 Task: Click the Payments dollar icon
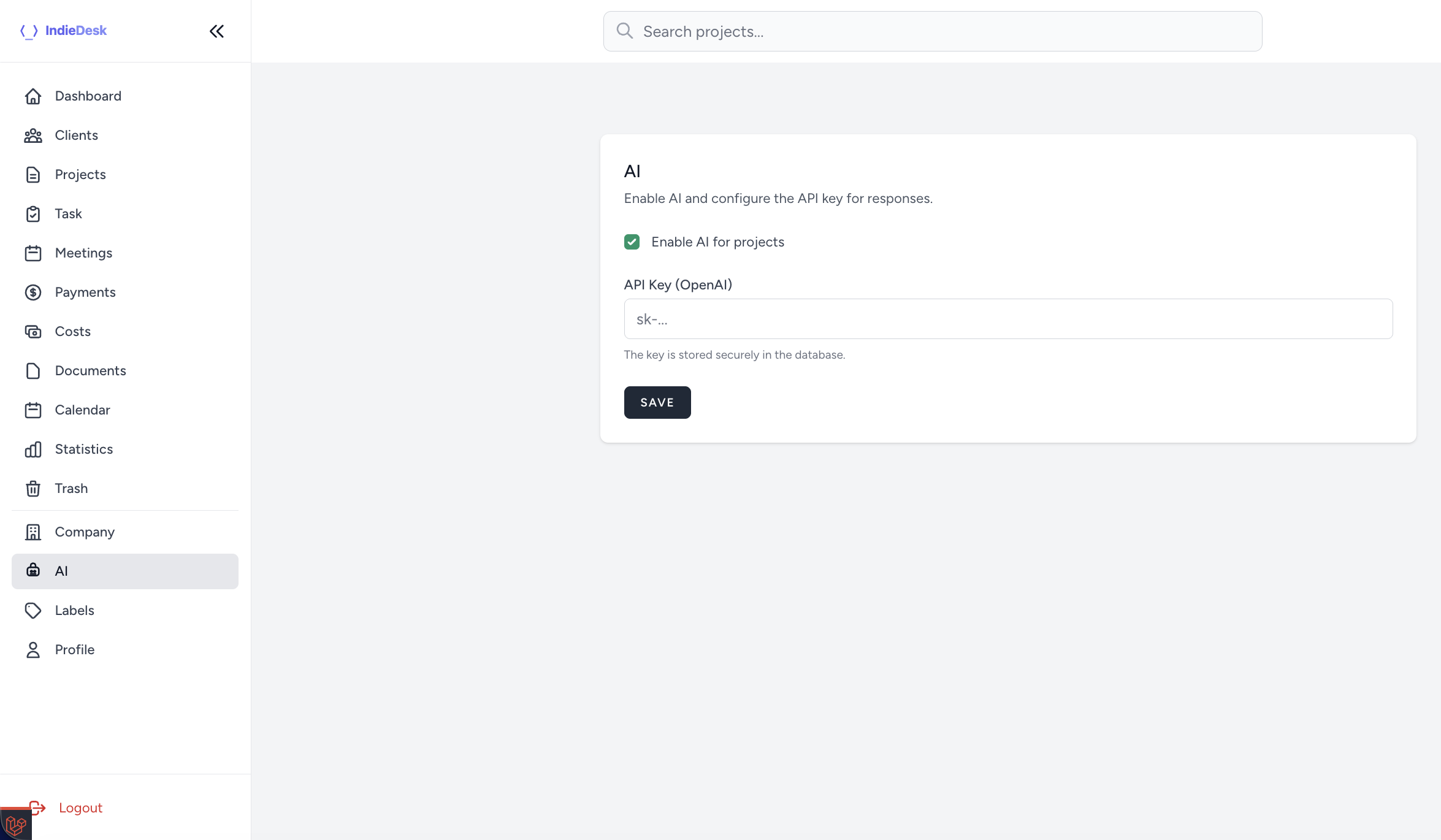33,292
